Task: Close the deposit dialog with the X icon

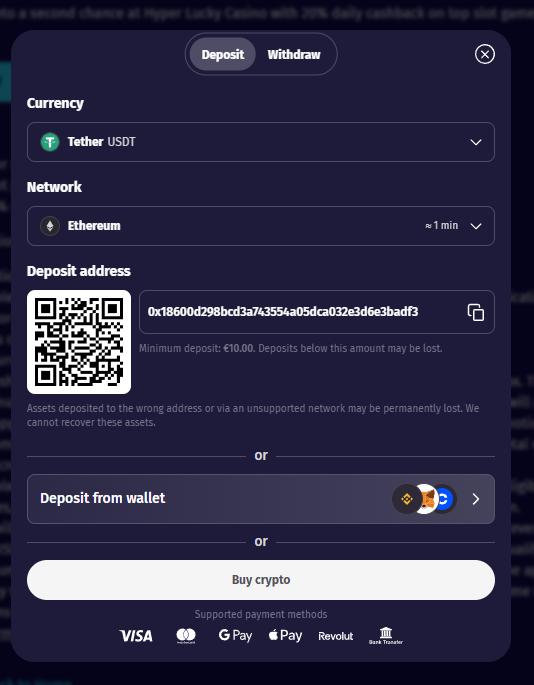Action: [485, 54]
